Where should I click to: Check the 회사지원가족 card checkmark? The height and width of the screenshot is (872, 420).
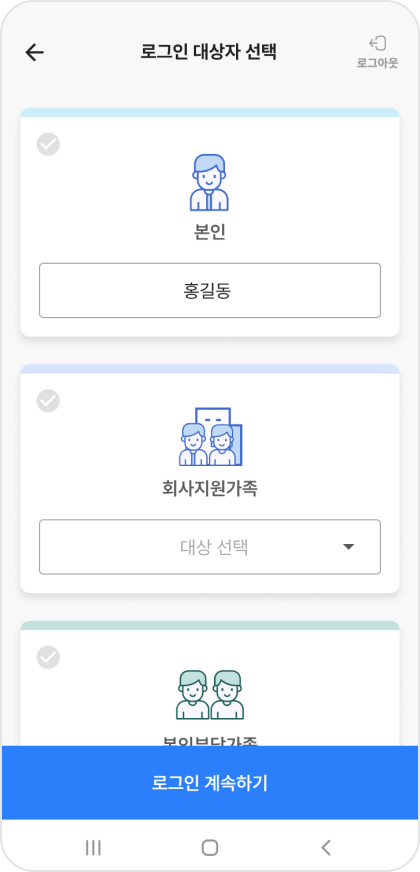point(48,400)
